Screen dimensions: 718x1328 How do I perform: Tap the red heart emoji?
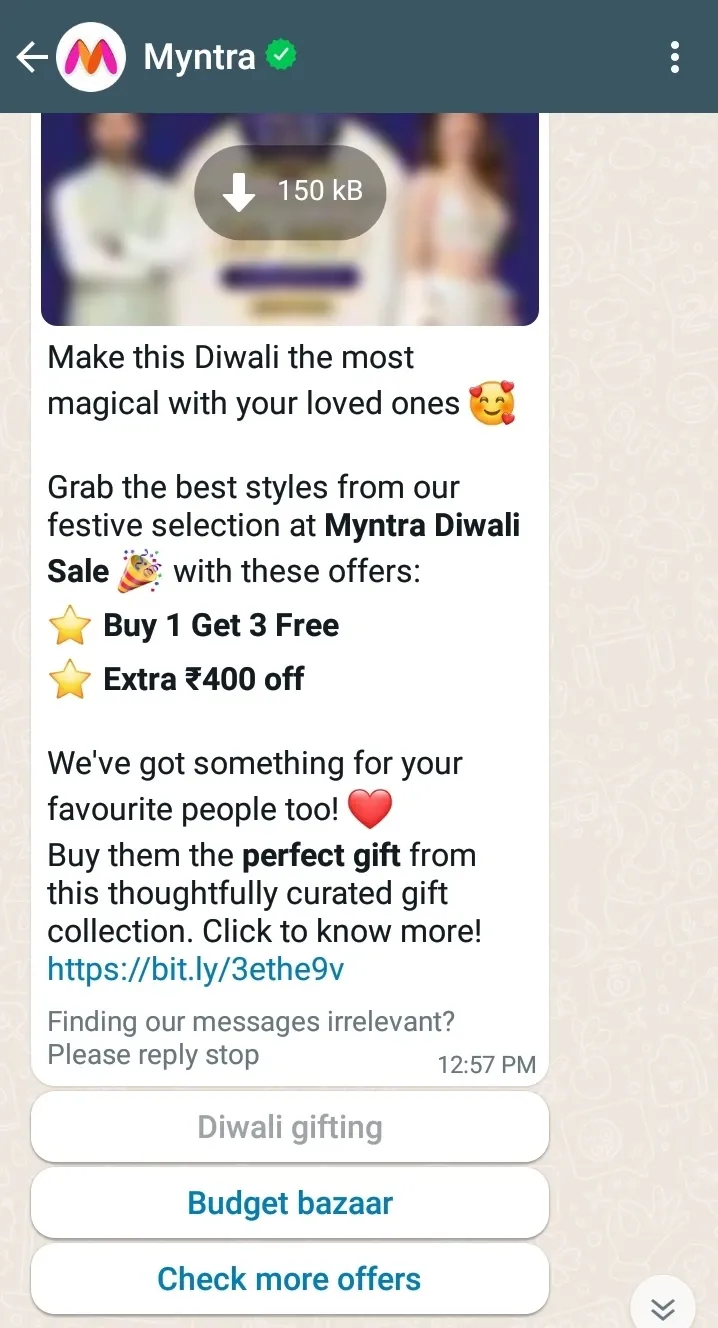[370, 809]
